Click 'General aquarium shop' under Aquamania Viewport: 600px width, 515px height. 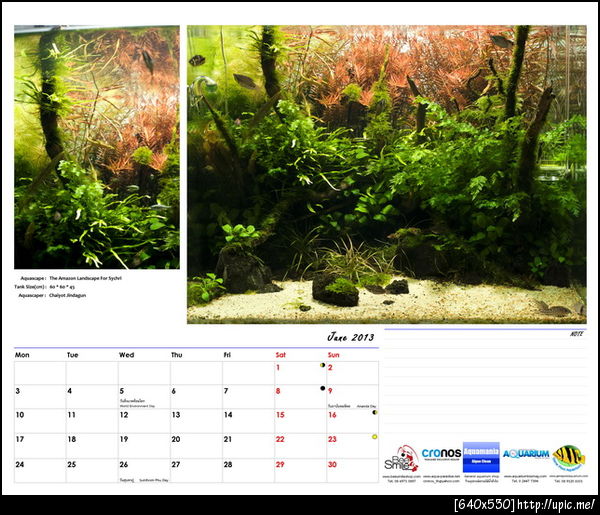point(481,476)
